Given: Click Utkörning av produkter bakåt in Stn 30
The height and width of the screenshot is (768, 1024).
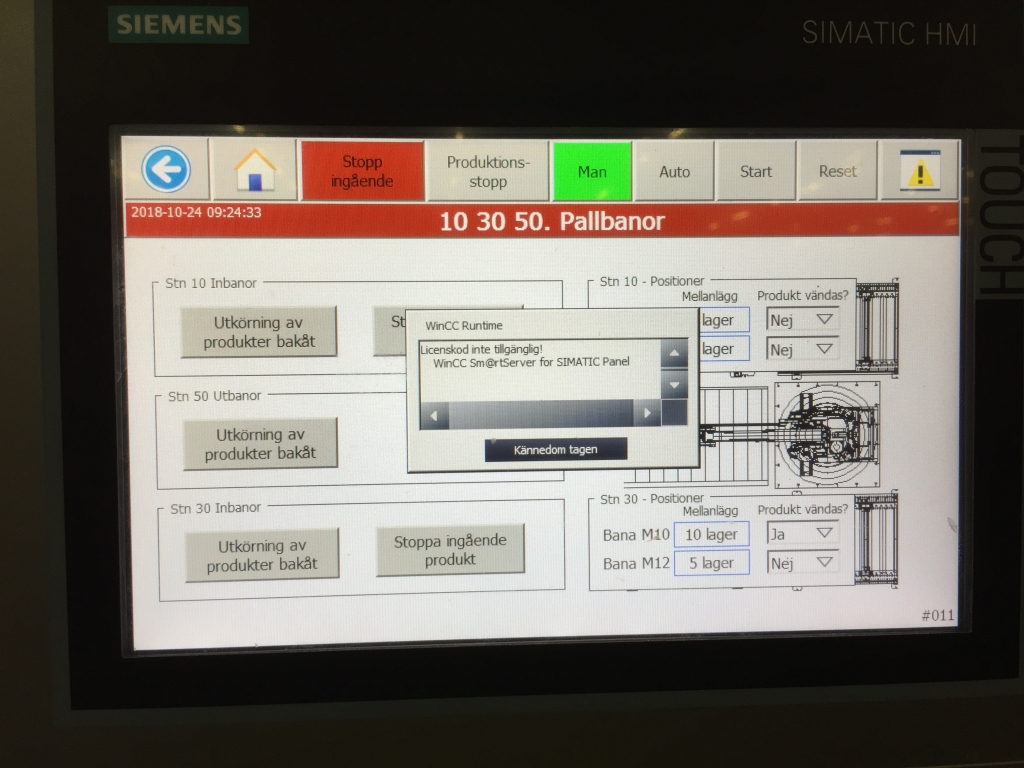Looking at the screenshot, I should point(262,555).
